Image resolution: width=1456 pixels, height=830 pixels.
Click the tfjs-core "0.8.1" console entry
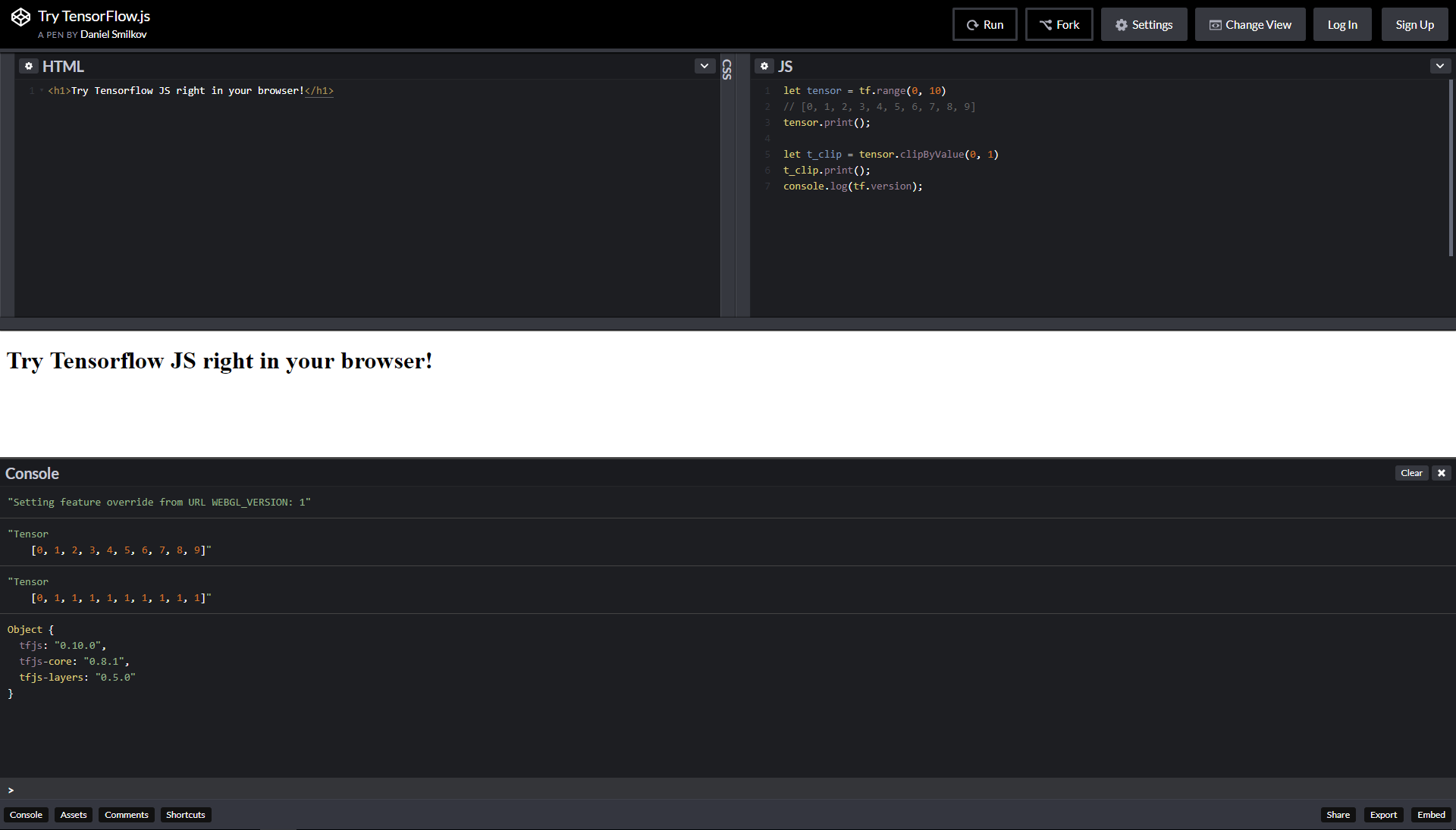[74, 662]
